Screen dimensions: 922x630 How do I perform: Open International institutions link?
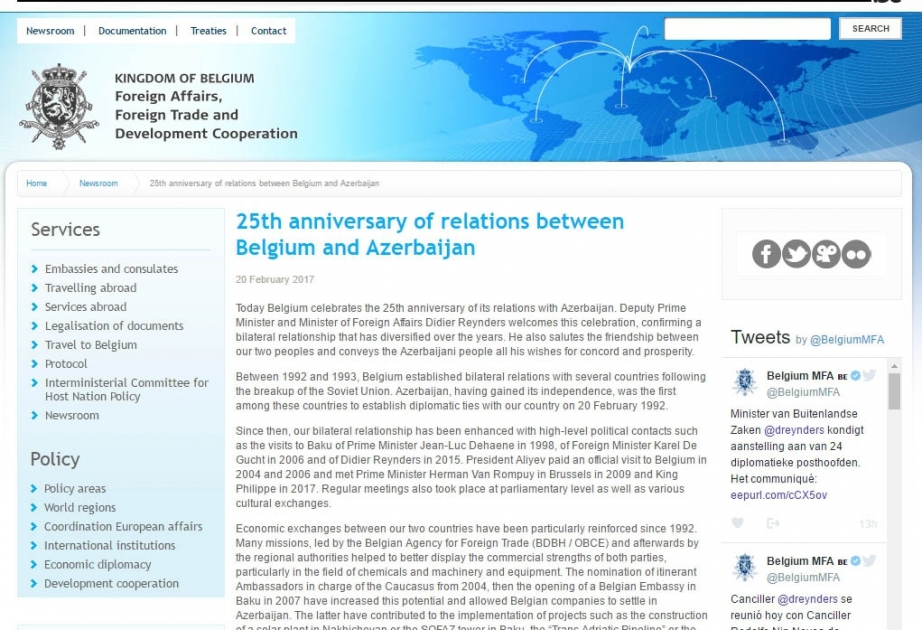[109, 545]
